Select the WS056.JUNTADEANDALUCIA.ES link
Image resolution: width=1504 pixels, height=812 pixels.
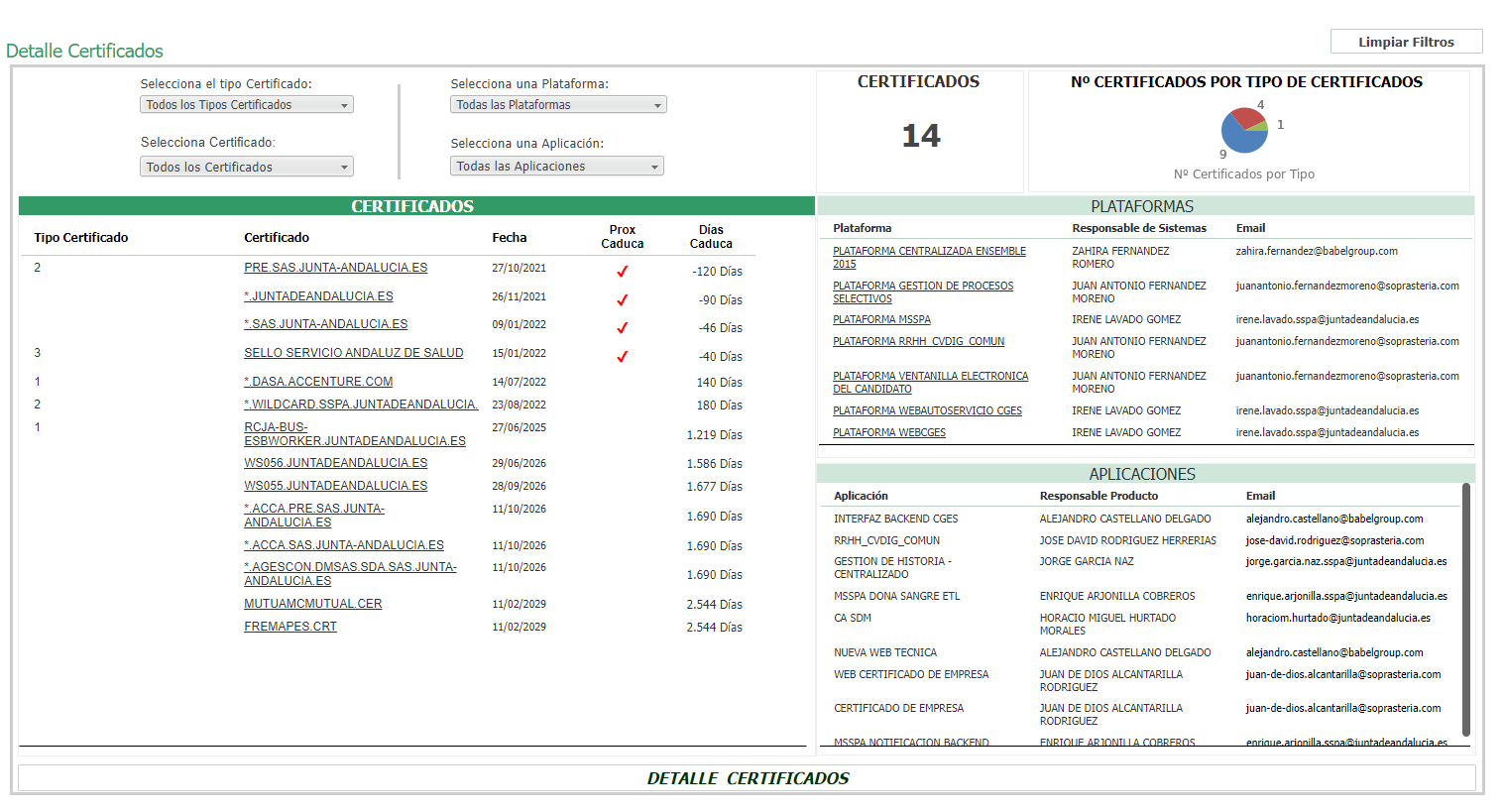coord(336,463)
